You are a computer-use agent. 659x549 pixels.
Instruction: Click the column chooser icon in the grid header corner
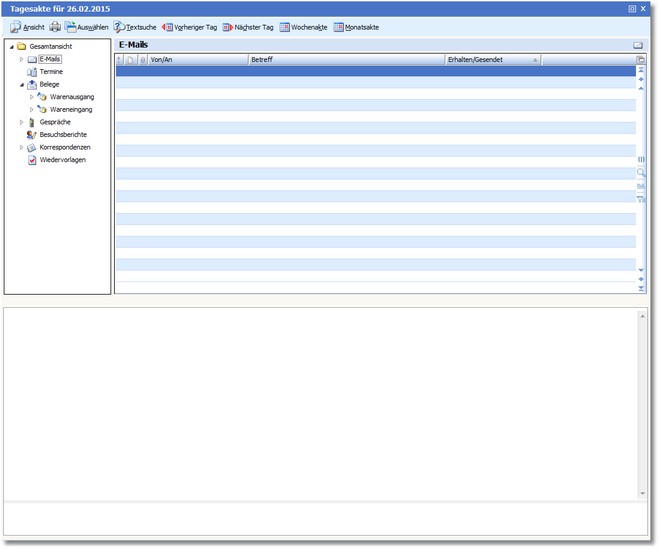(x=641, y=60)
